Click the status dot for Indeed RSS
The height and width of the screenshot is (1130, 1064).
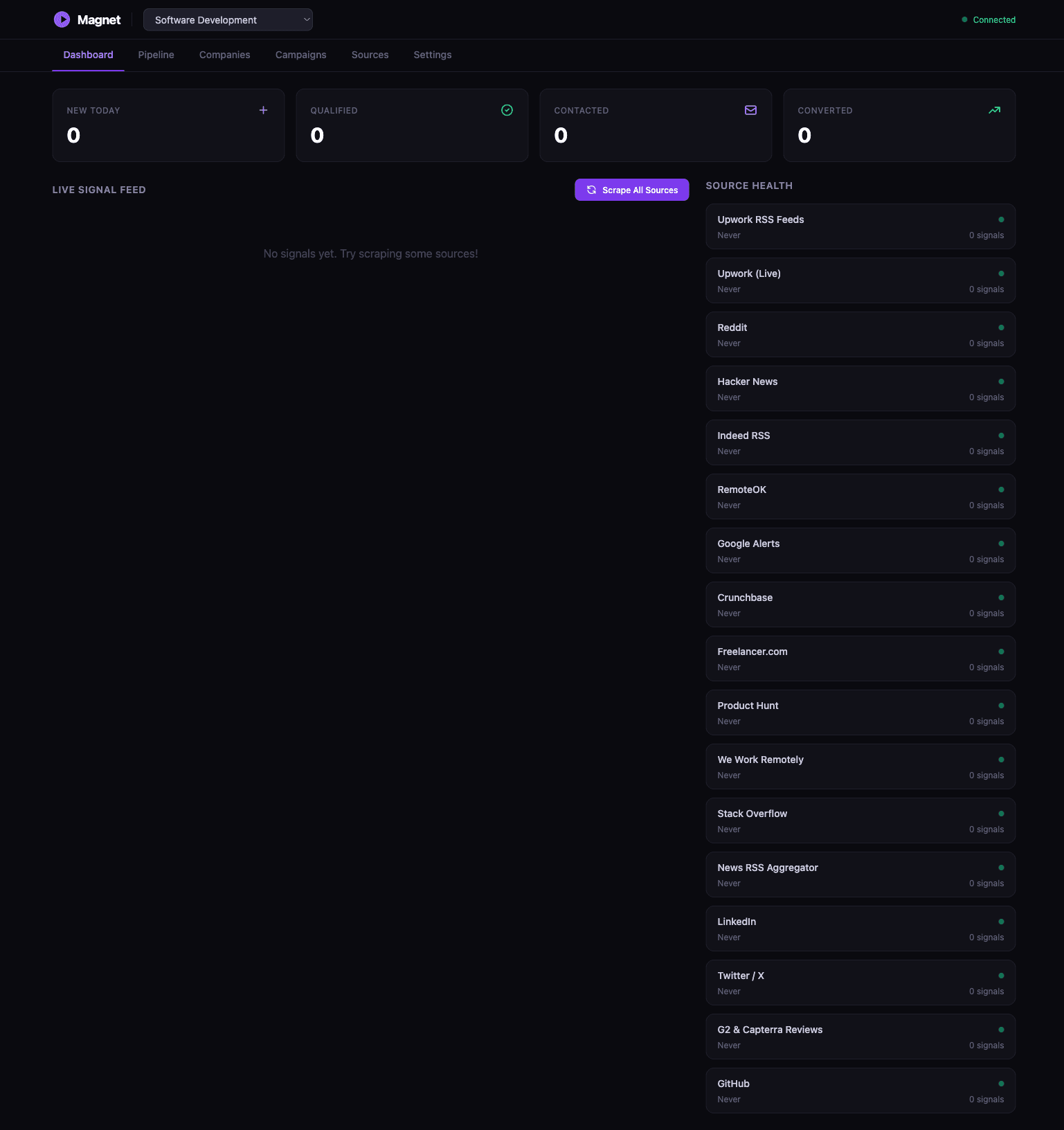[x=1001, y=436]
